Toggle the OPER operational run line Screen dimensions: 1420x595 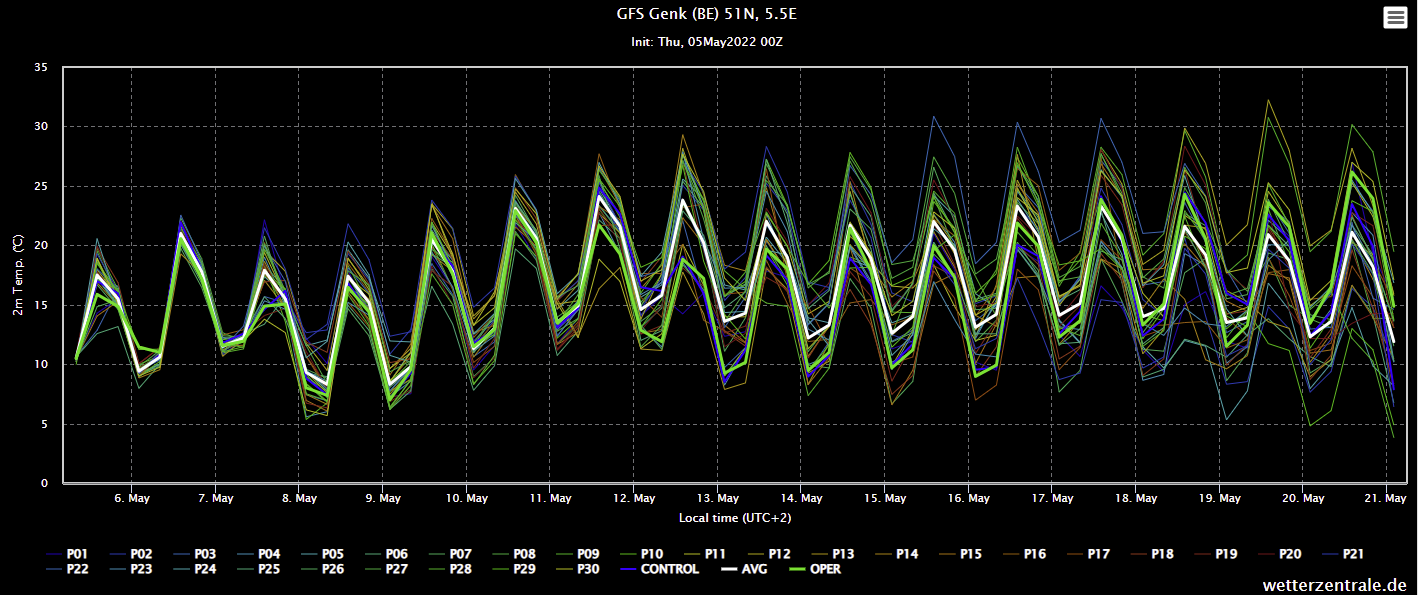(x=814, y=569)
